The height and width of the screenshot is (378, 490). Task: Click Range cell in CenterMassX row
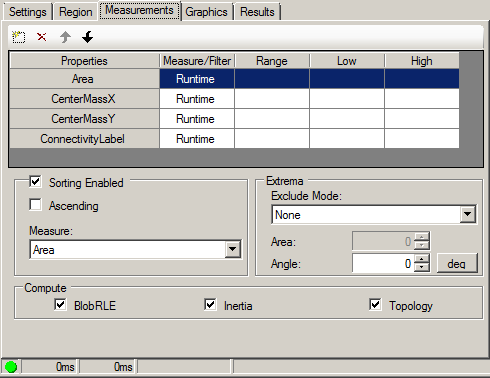click(272, 99)
